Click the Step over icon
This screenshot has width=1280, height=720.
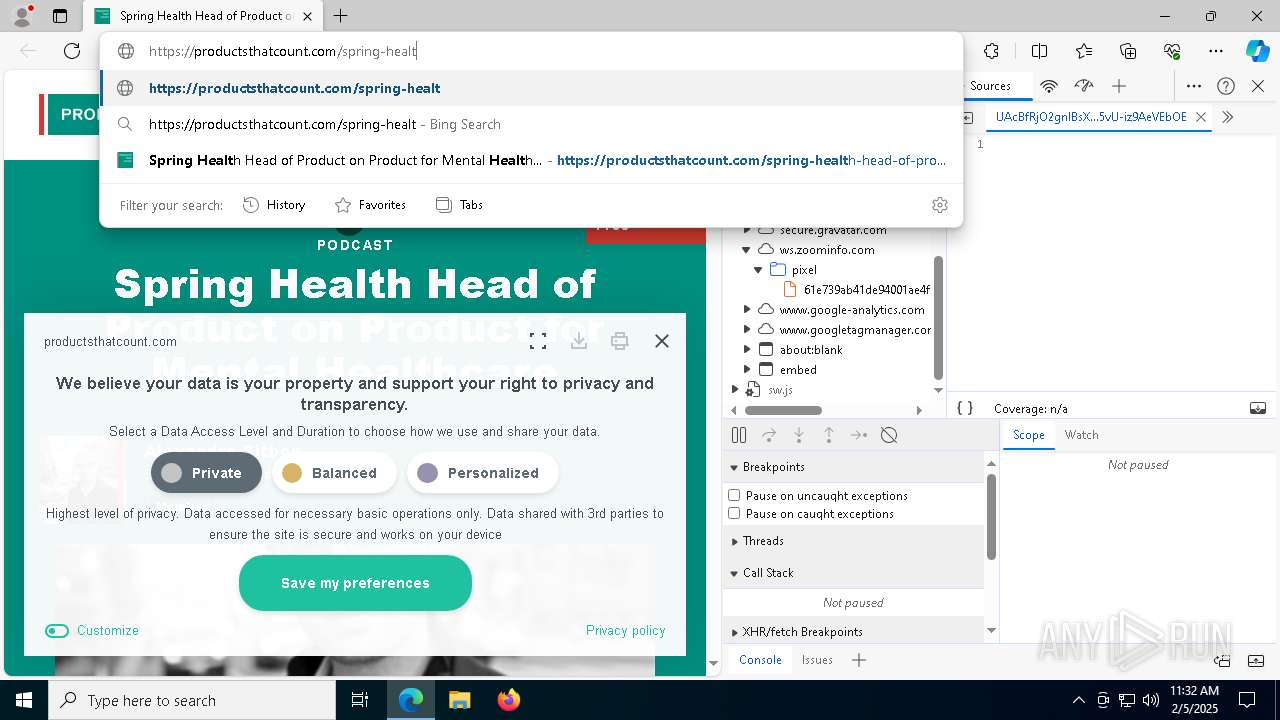(769, 435)
